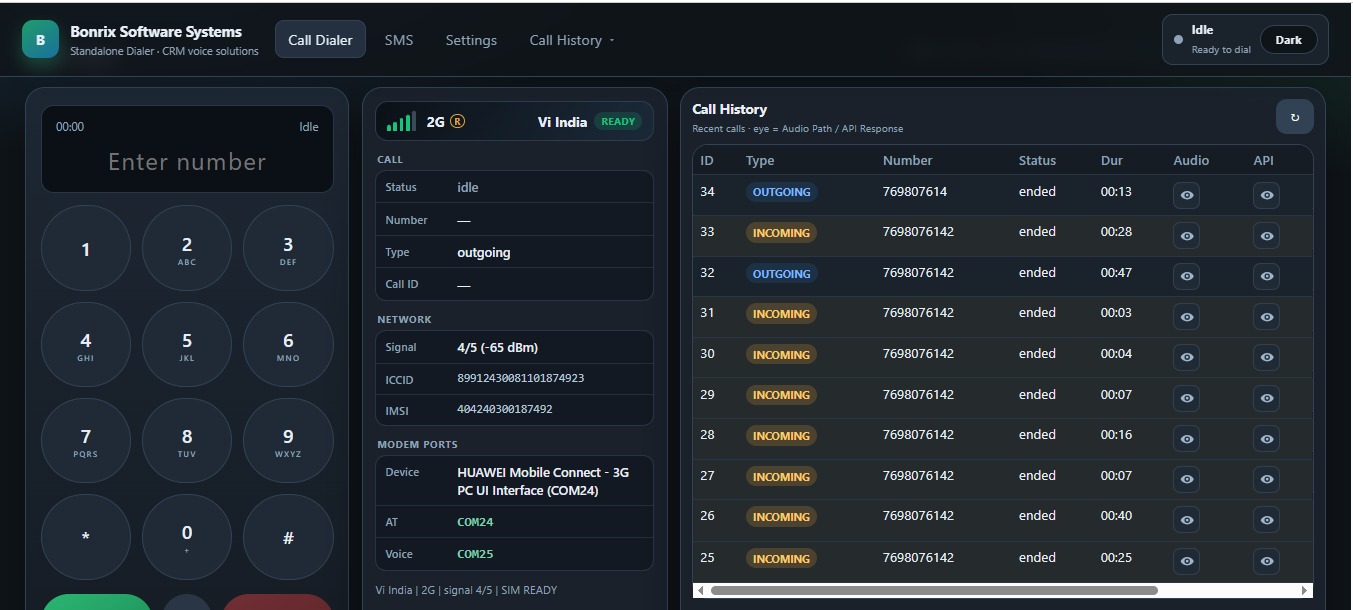Click the roaming R indicator icon
1353x610 pixels.
point(458,121)
